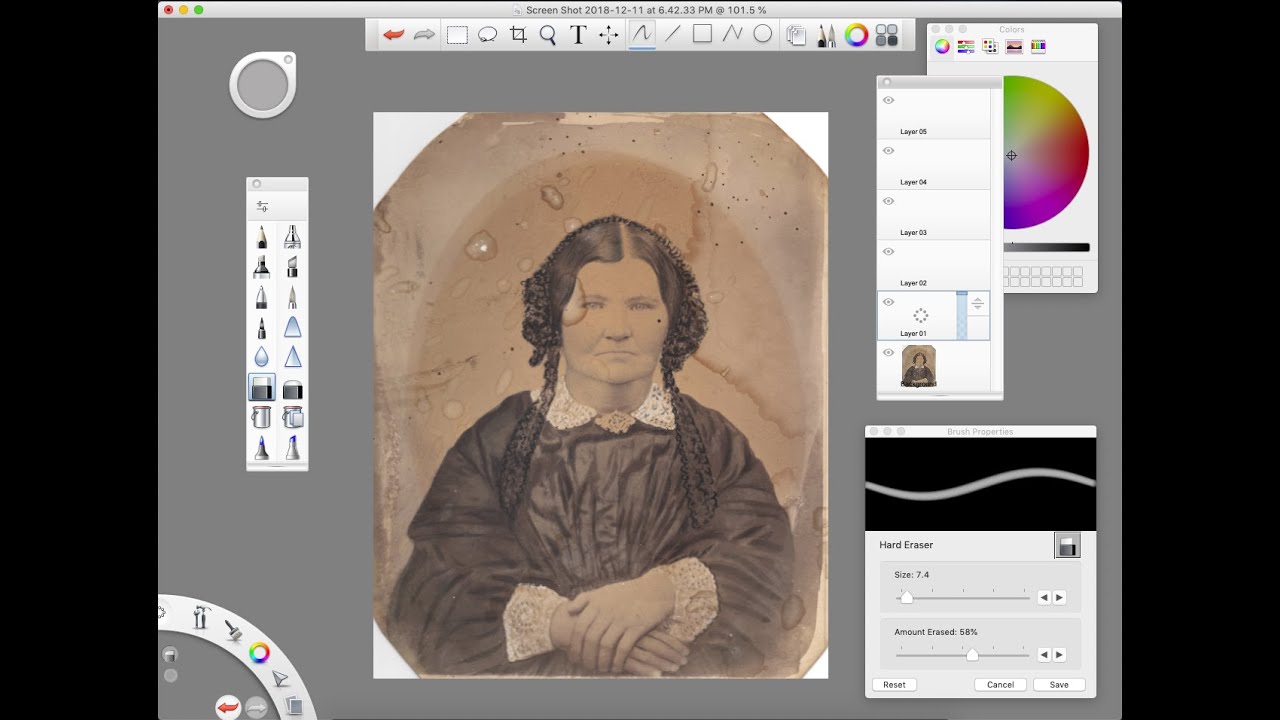The height and width of the screenshot is (720, 1280).
Task: Select the rectangular marquee selection tool
Action: point(457,35)
